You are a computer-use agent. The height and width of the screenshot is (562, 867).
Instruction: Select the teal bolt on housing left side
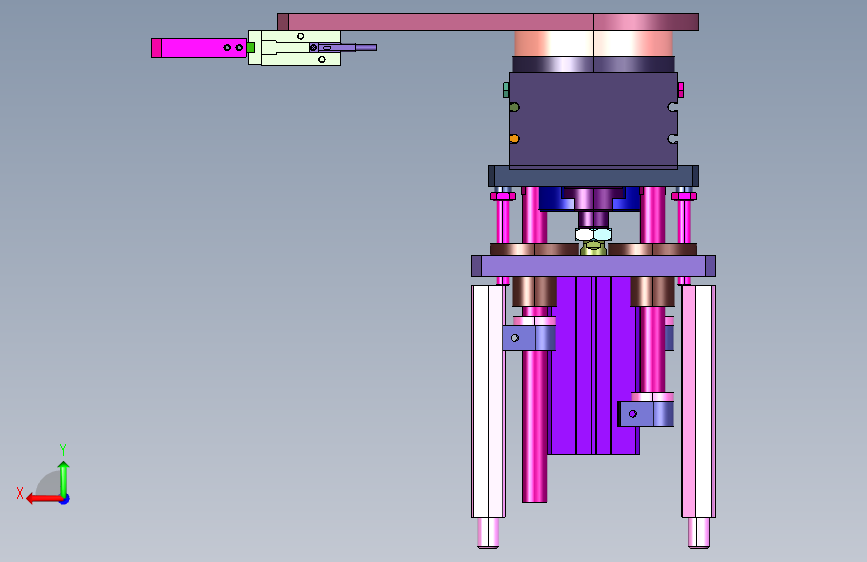click(x=505, y=90)
